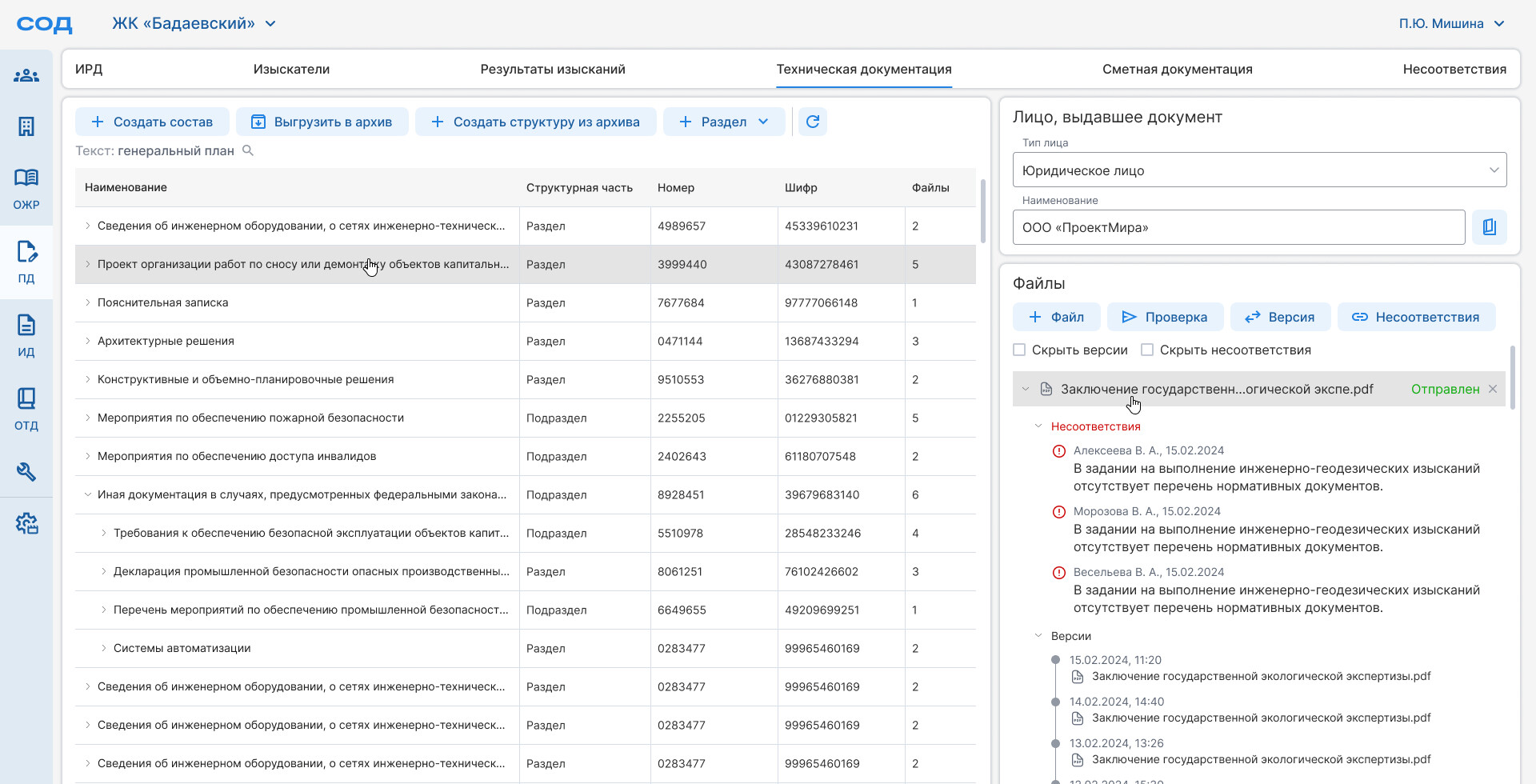
Task: Open file icon of the 14.02.2024 version
Action: coord(1078,718)
